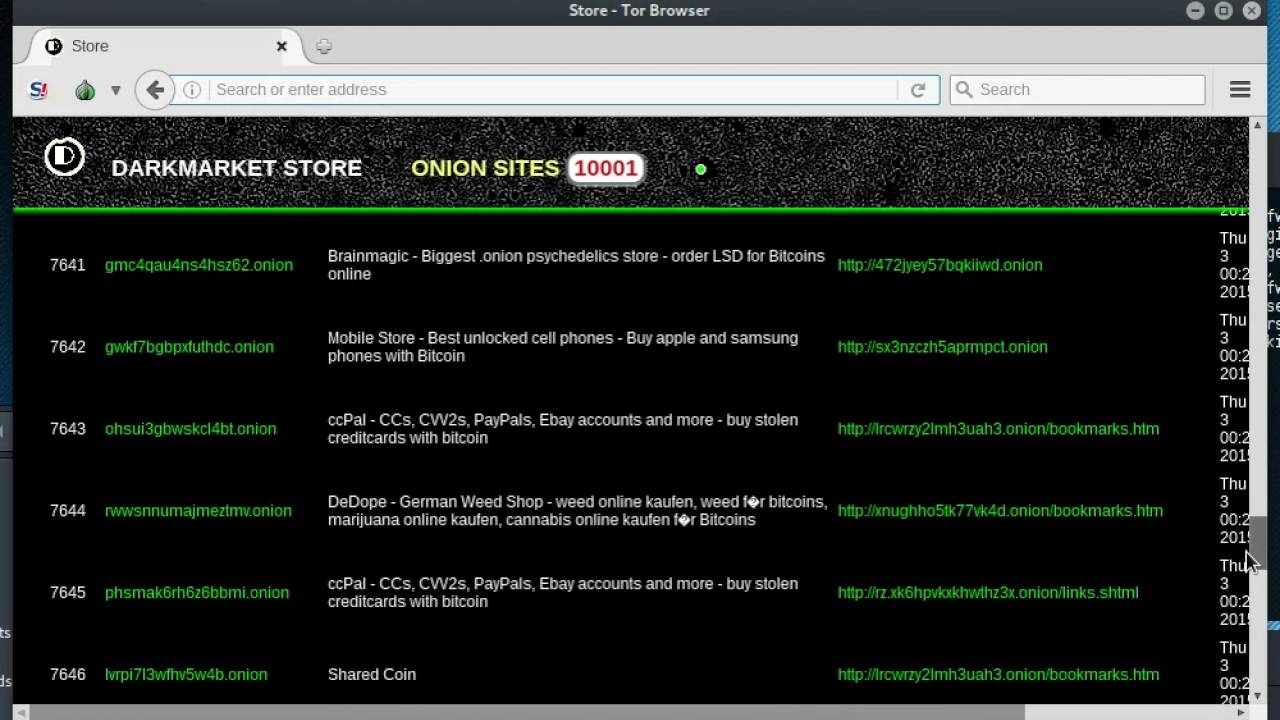Click the search magnifier icon

964,90
